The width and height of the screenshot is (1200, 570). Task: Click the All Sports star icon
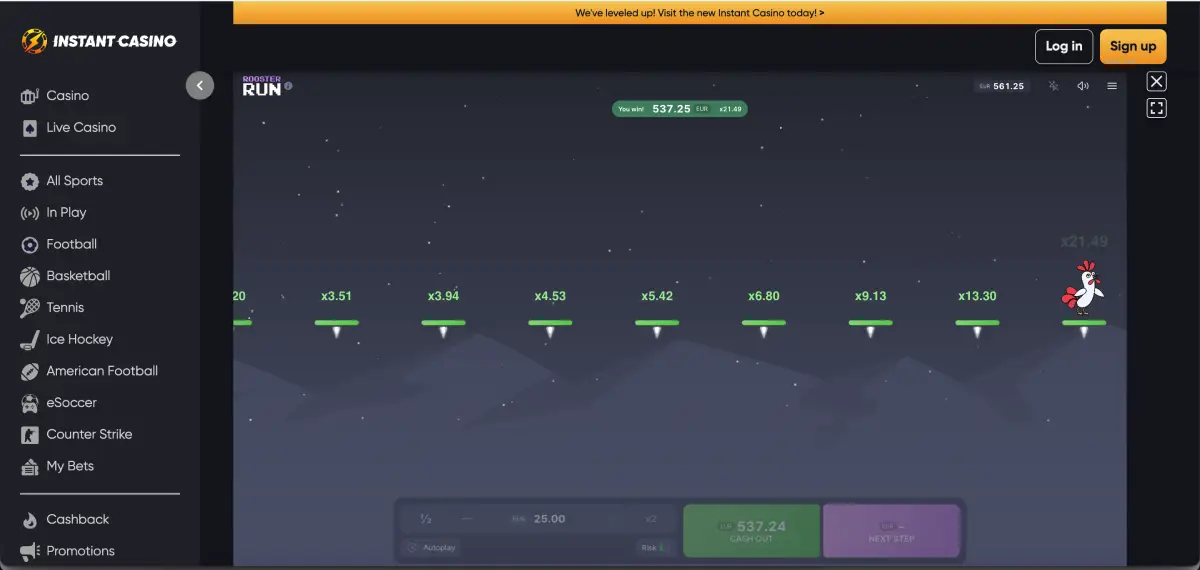tap(29, 181)
